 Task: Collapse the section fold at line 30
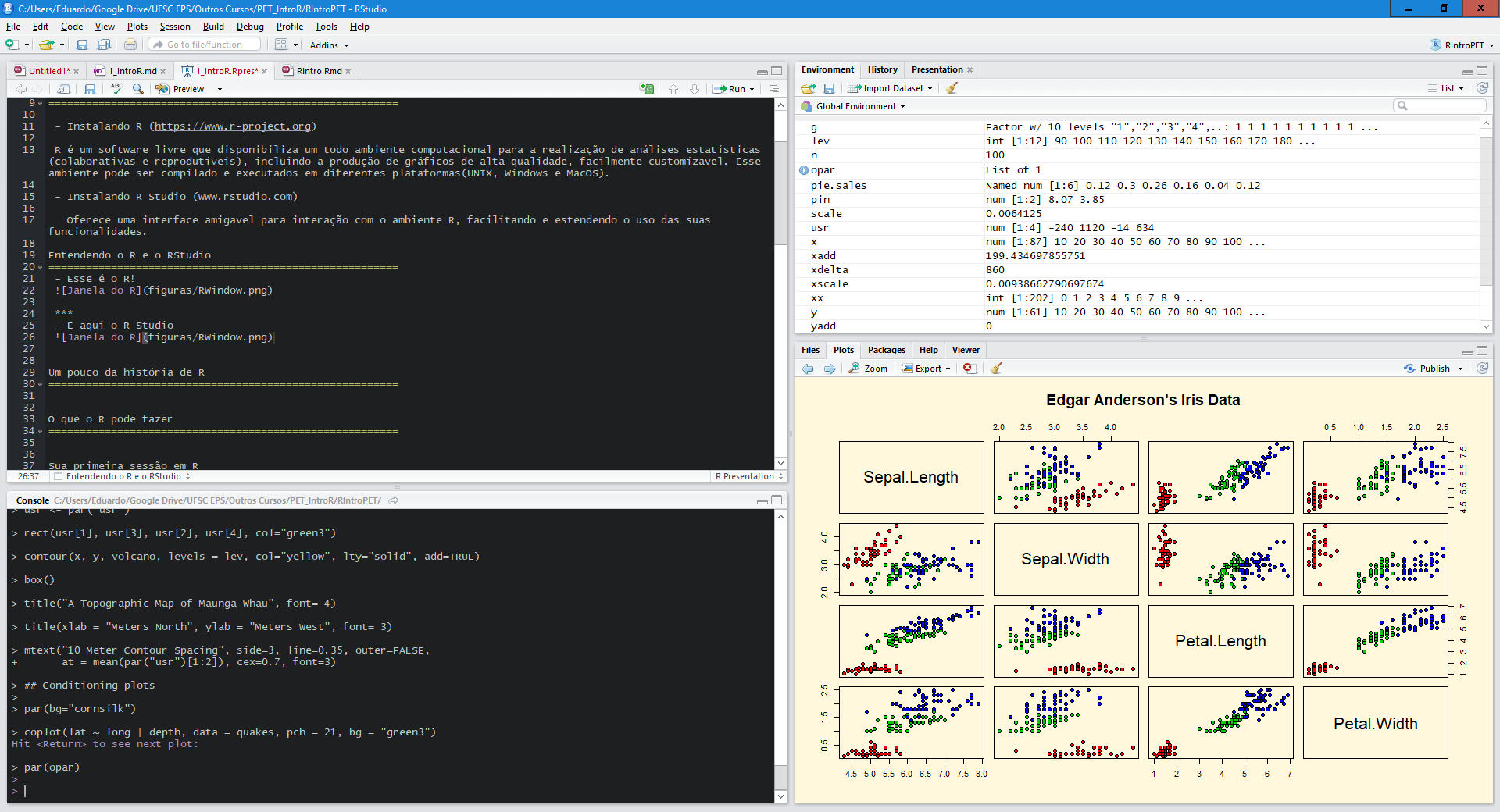pos(40,385)
